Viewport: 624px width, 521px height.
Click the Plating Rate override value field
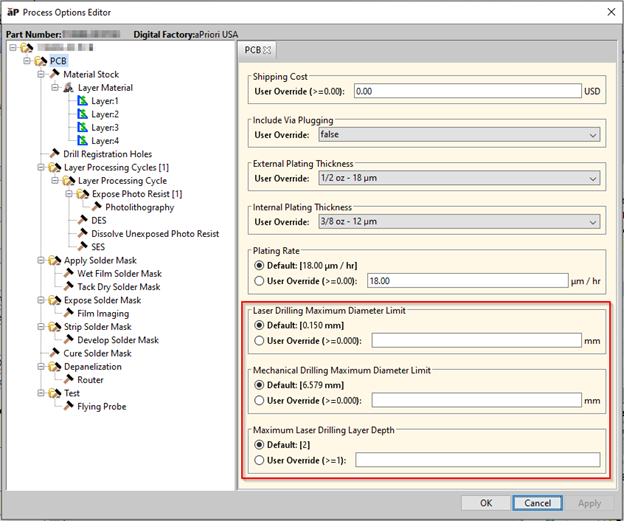[x=468, y=281]
